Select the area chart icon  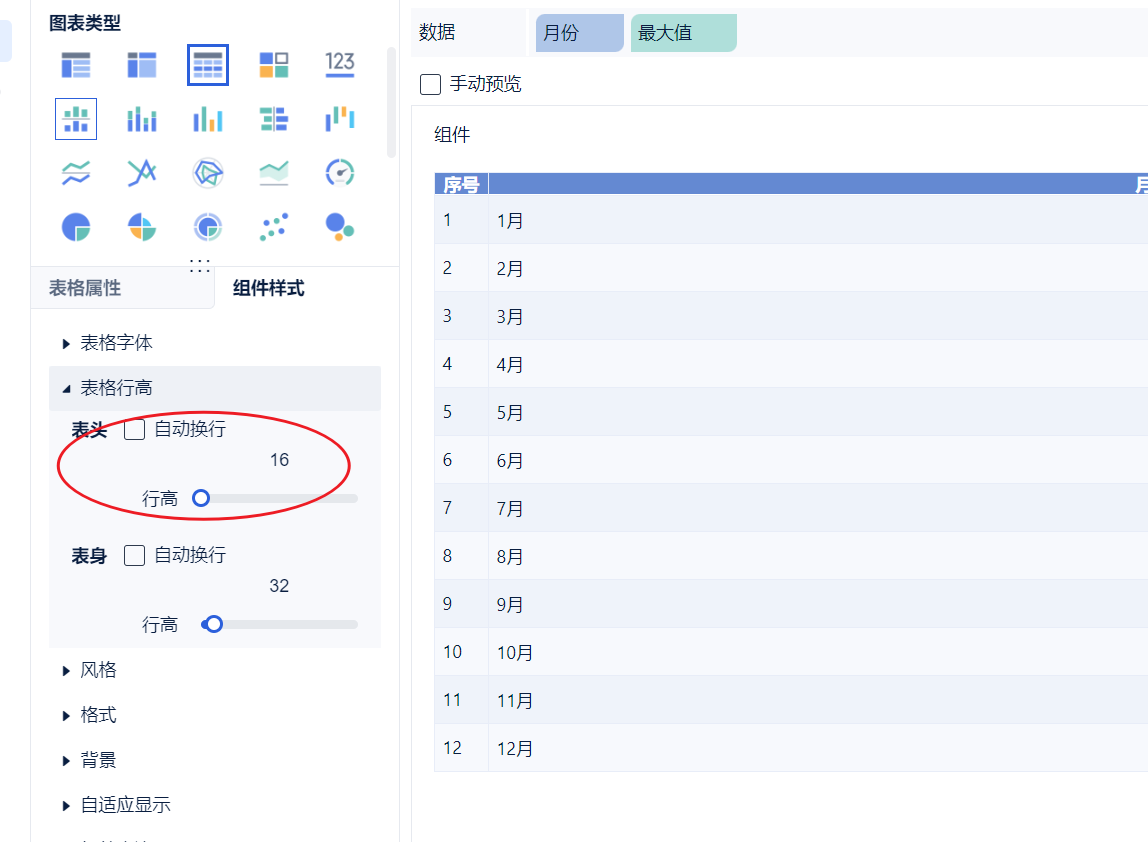274,174
